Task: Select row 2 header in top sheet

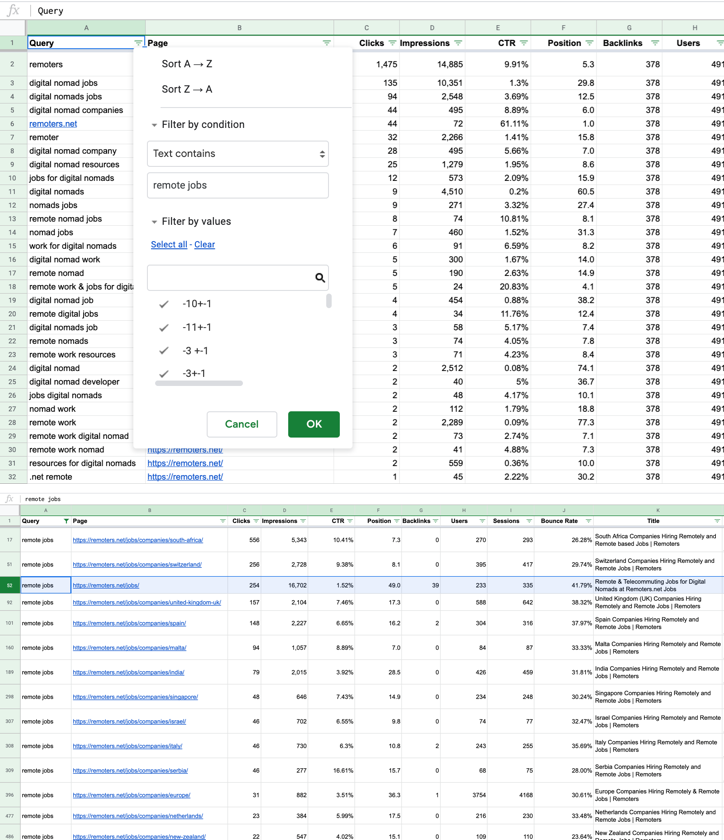Action: [12, 64]
